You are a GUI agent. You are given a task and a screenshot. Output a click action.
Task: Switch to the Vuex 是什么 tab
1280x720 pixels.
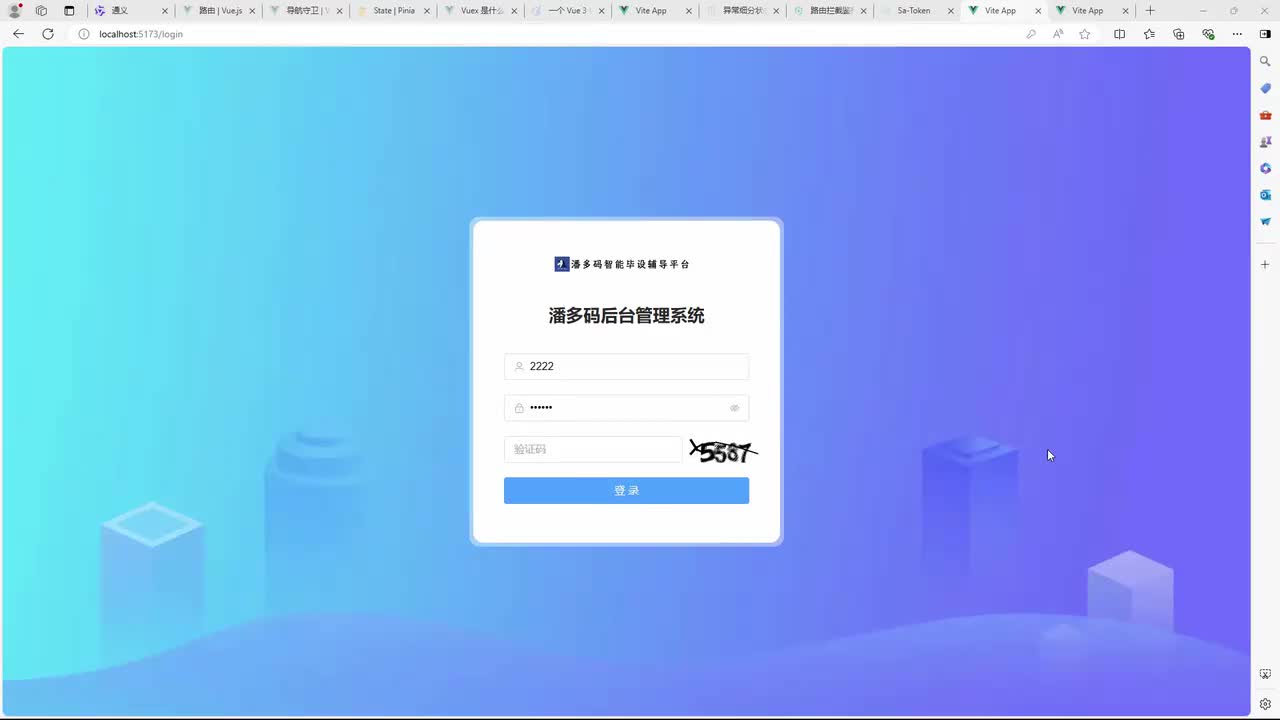click(x=479, y=11)
